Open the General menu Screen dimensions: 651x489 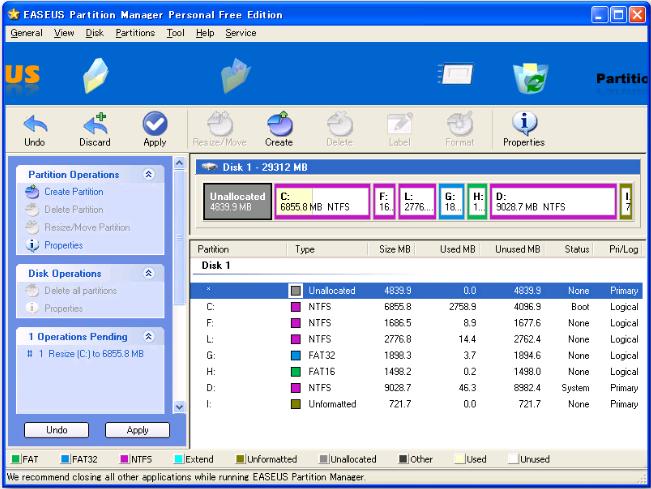pos(27,33)
